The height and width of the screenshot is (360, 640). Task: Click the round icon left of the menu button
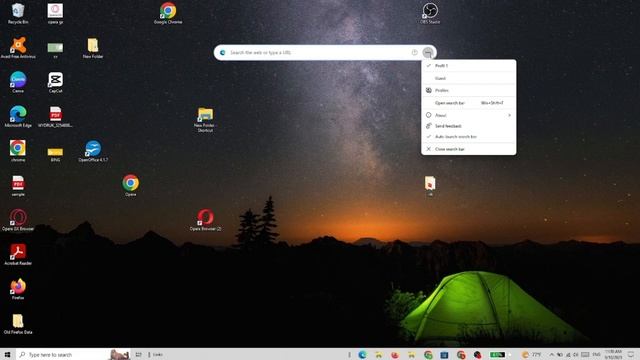415,52
